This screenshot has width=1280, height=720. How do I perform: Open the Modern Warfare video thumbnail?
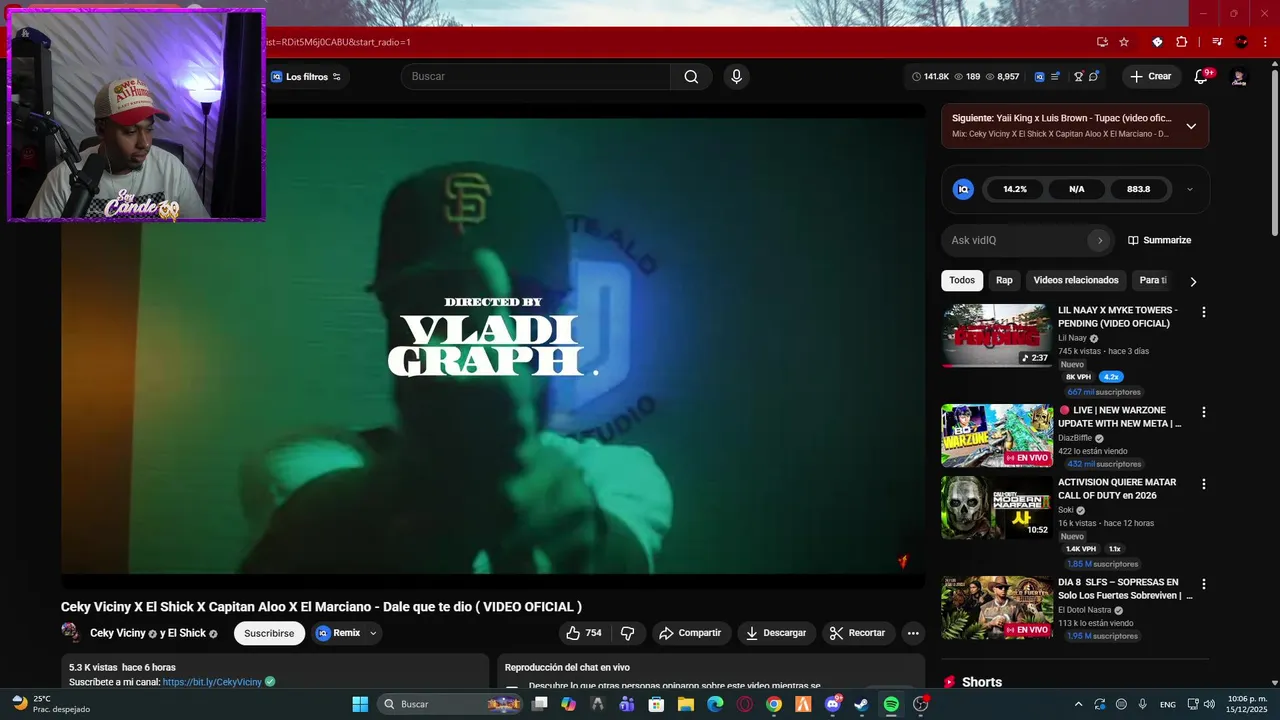tap(997, 508)
